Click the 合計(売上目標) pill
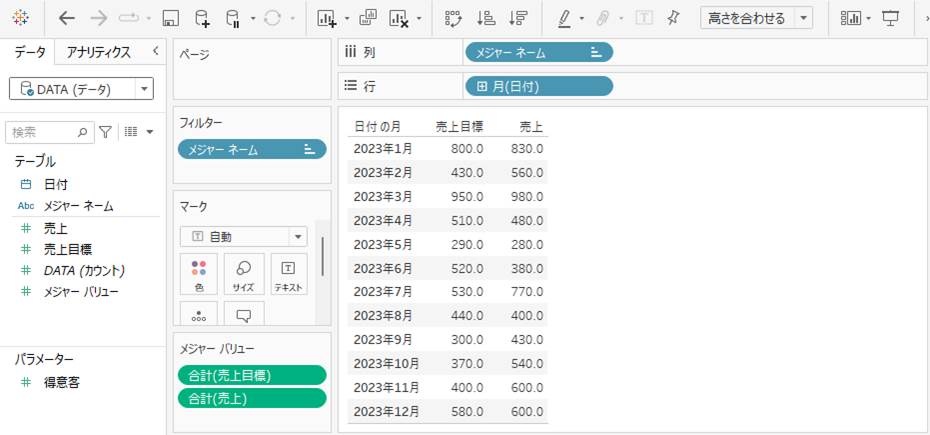The height and width of the screenshot is (435, 930). pos(252,375)
